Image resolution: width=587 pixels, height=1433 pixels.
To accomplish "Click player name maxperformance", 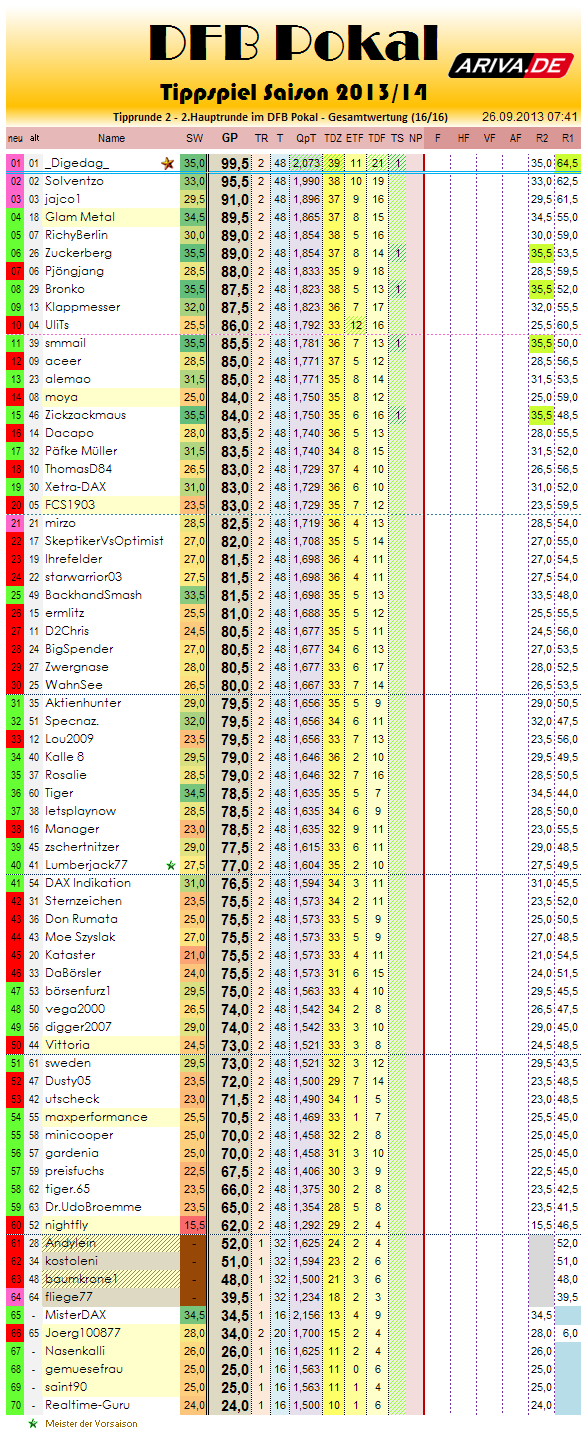I will [x=96, y=1117].
